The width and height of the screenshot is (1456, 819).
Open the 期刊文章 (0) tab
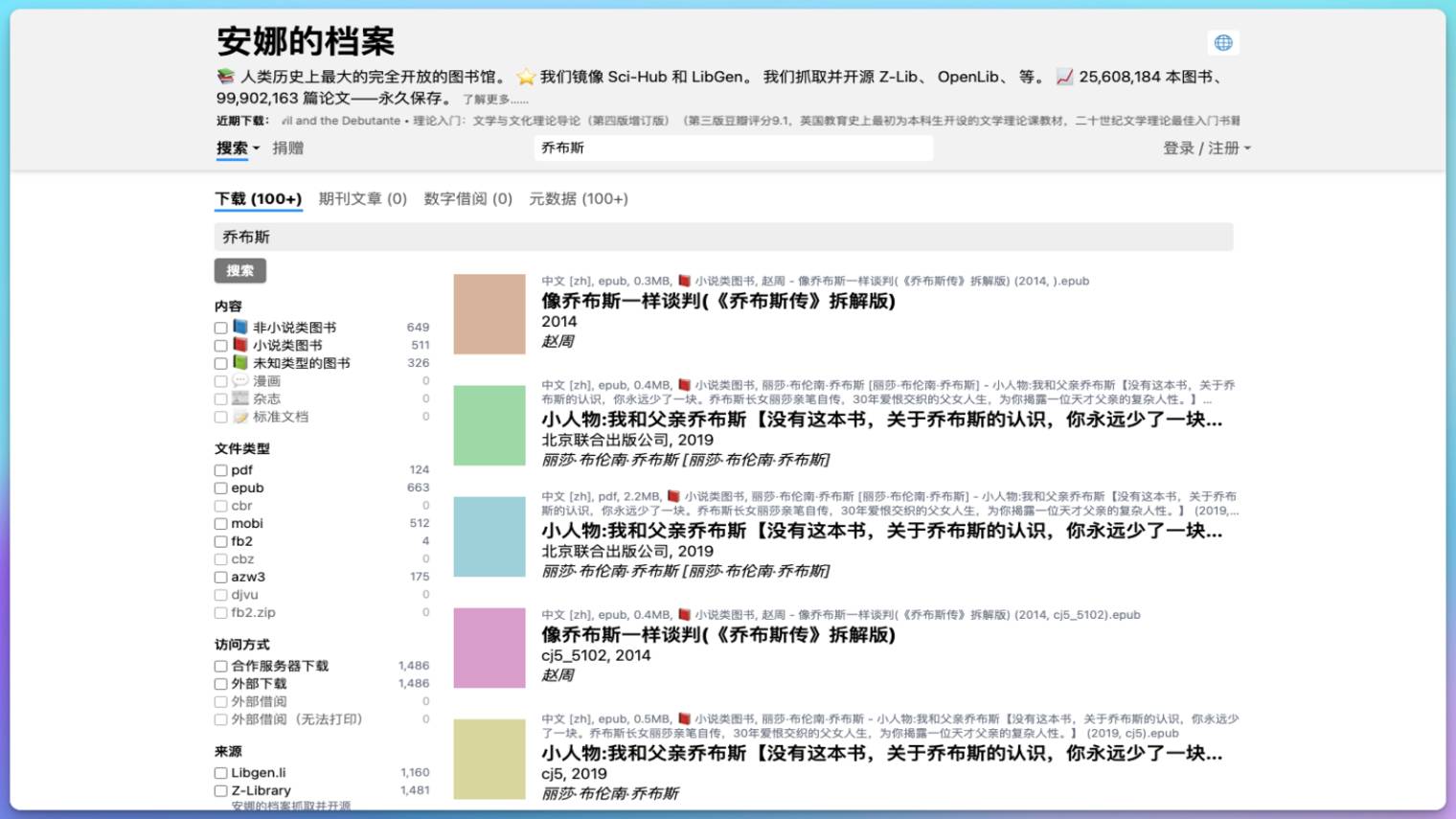click(362, 199)
